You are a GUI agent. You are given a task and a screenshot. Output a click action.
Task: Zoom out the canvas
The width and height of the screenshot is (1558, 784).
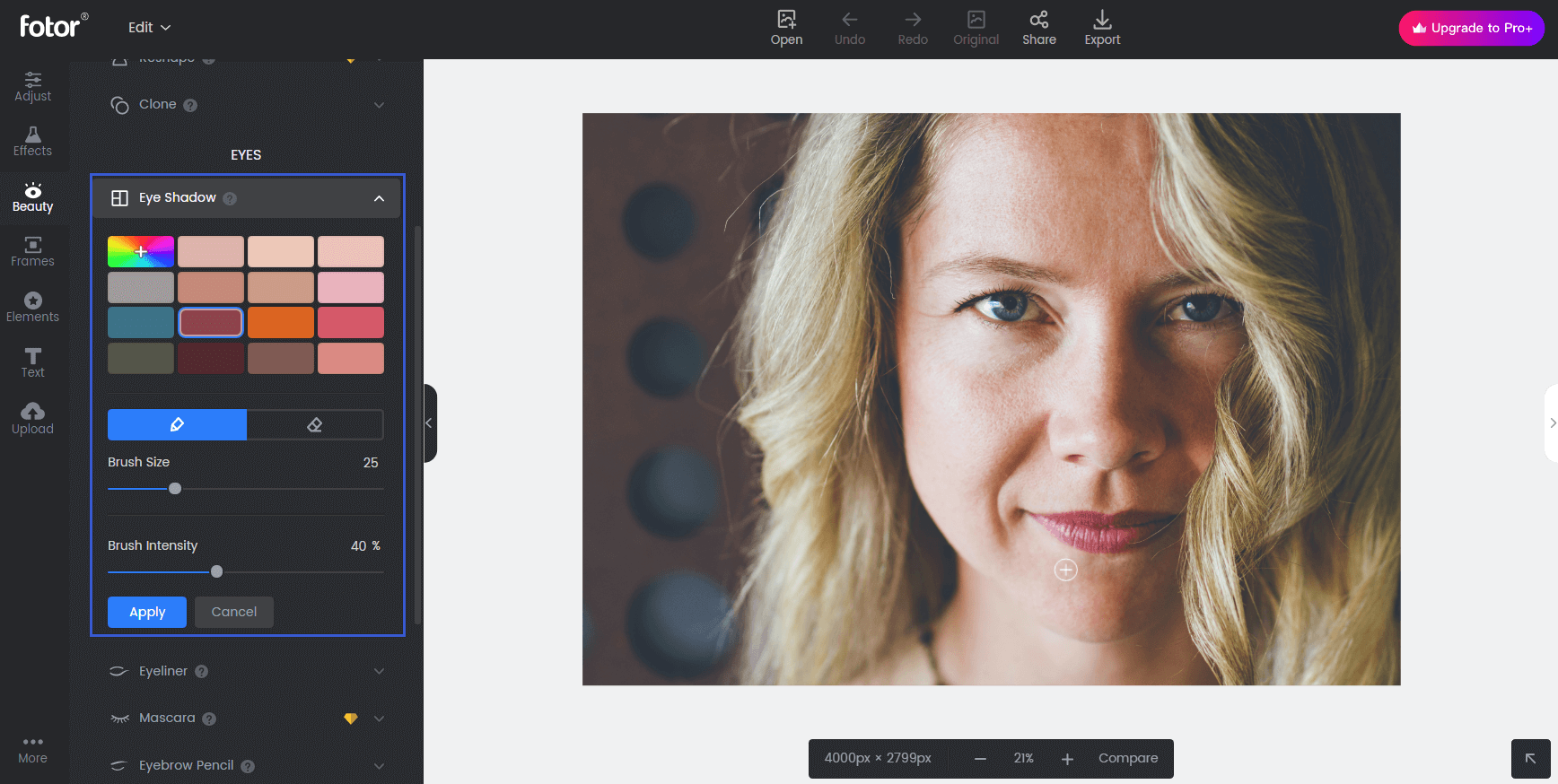click(980, 759)
